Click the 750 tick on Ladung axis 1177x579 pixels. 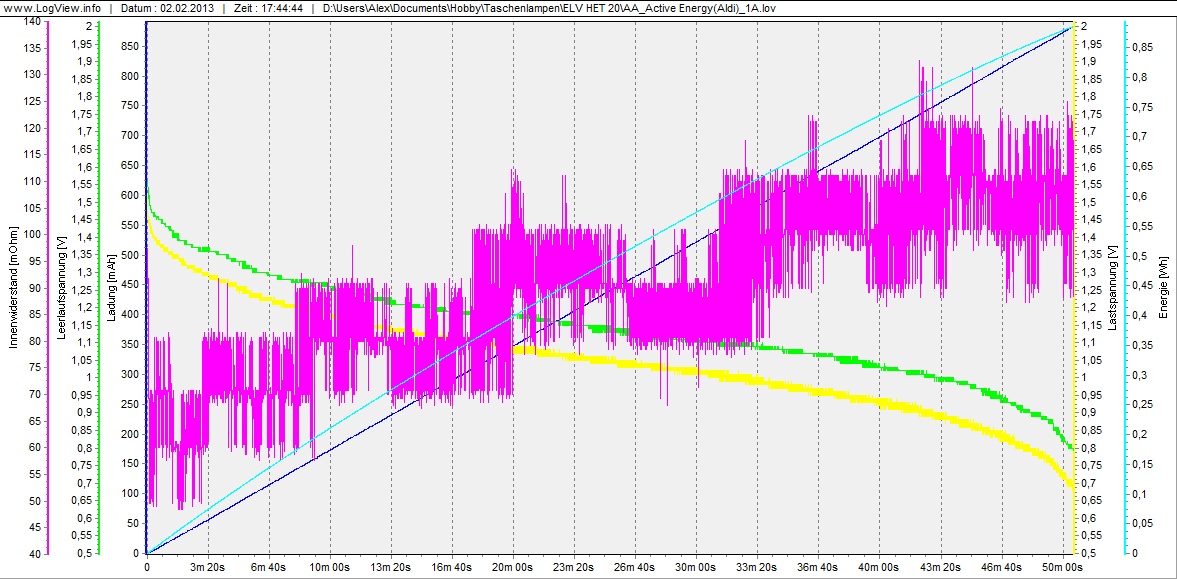131,106
